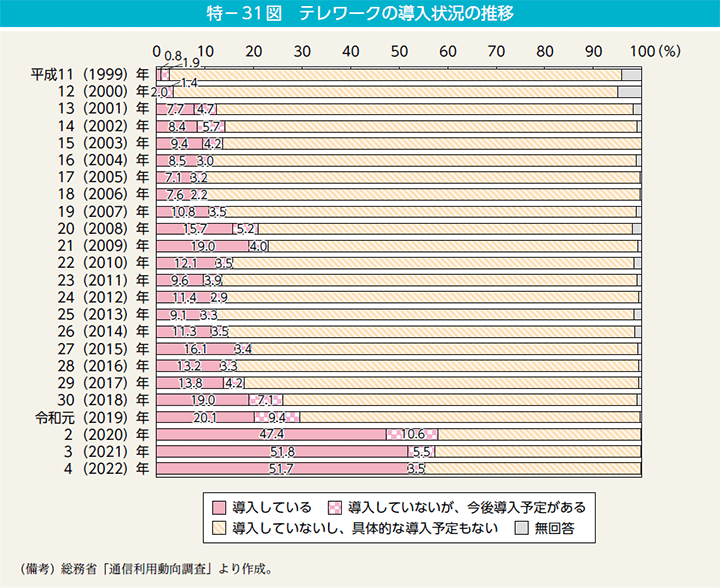The width and height of the screenshot is (720, 588).
Task: Click the striped segment of the 2022 bar
Action: 533,469
